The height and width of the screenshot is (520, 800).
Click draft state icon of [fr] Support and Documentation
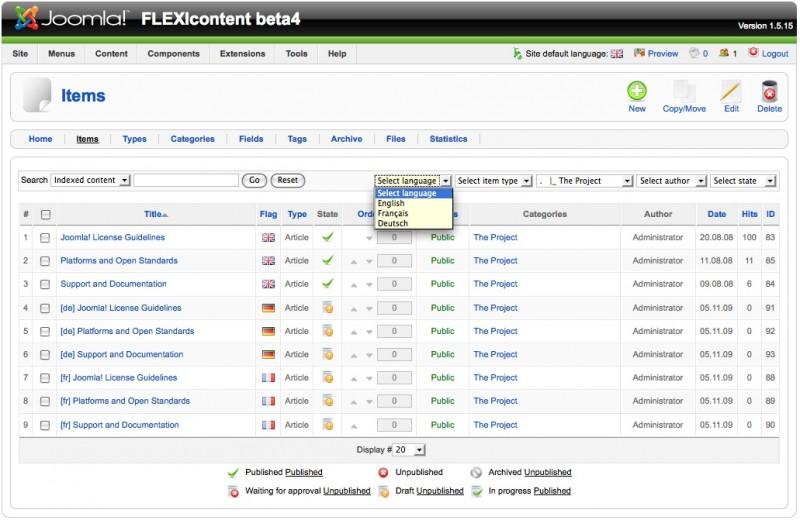328,424
